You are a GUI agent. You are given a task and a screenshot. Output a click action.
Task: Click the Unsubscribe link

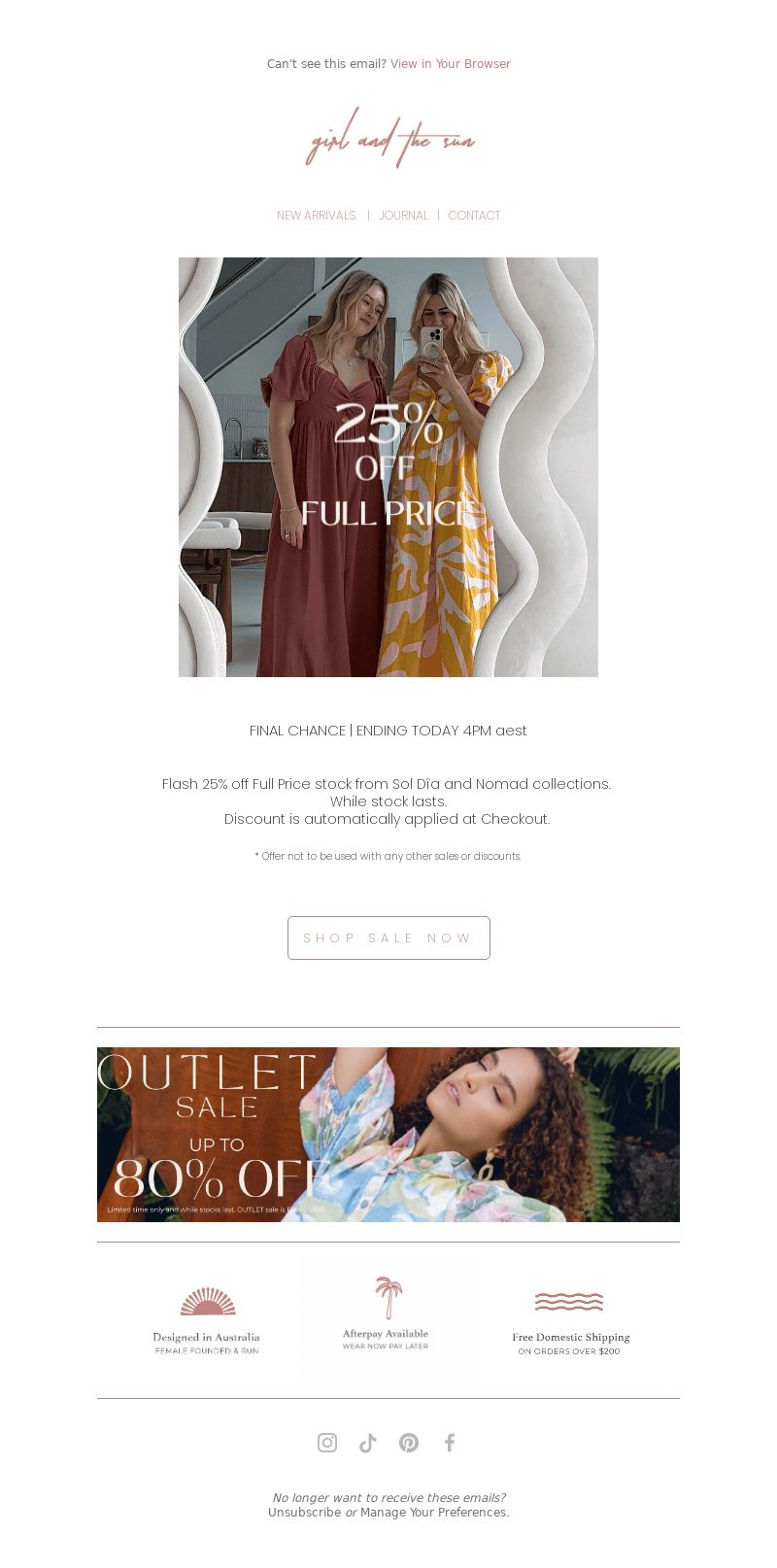[x=305, y=1513]
